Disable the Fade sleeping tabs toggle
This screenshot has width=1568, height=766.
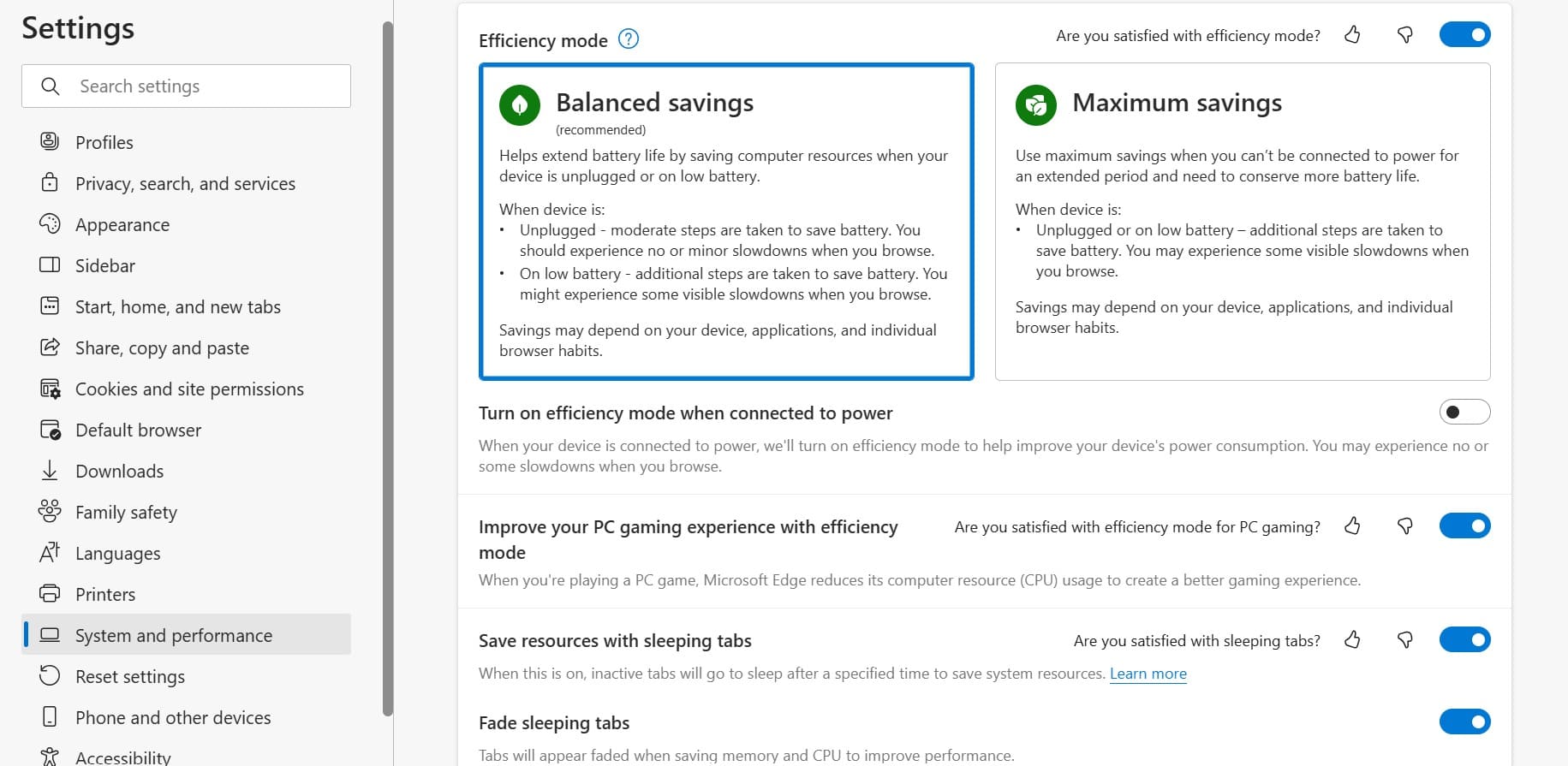pyautogui.click(x=1464, y=721)
